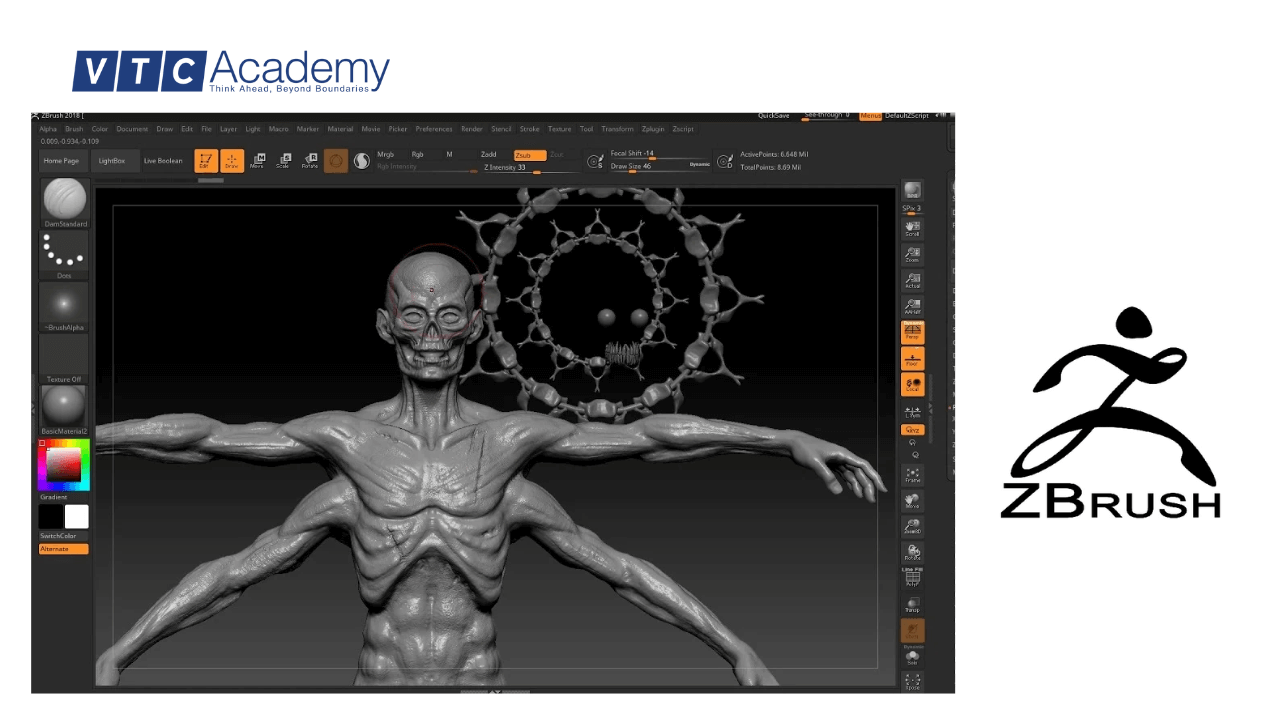Click the Gizmo 3D round icon
1280x720 pixels.
point(336,161)
